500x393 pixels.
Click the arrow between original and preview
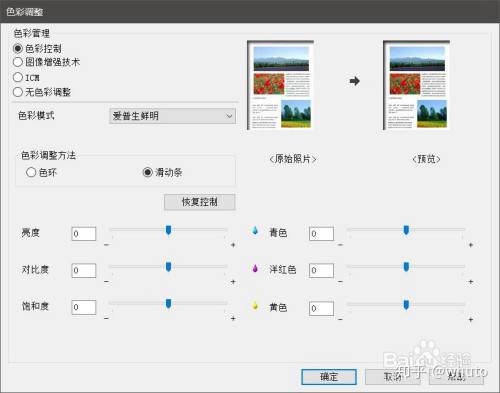pos(355,81)
